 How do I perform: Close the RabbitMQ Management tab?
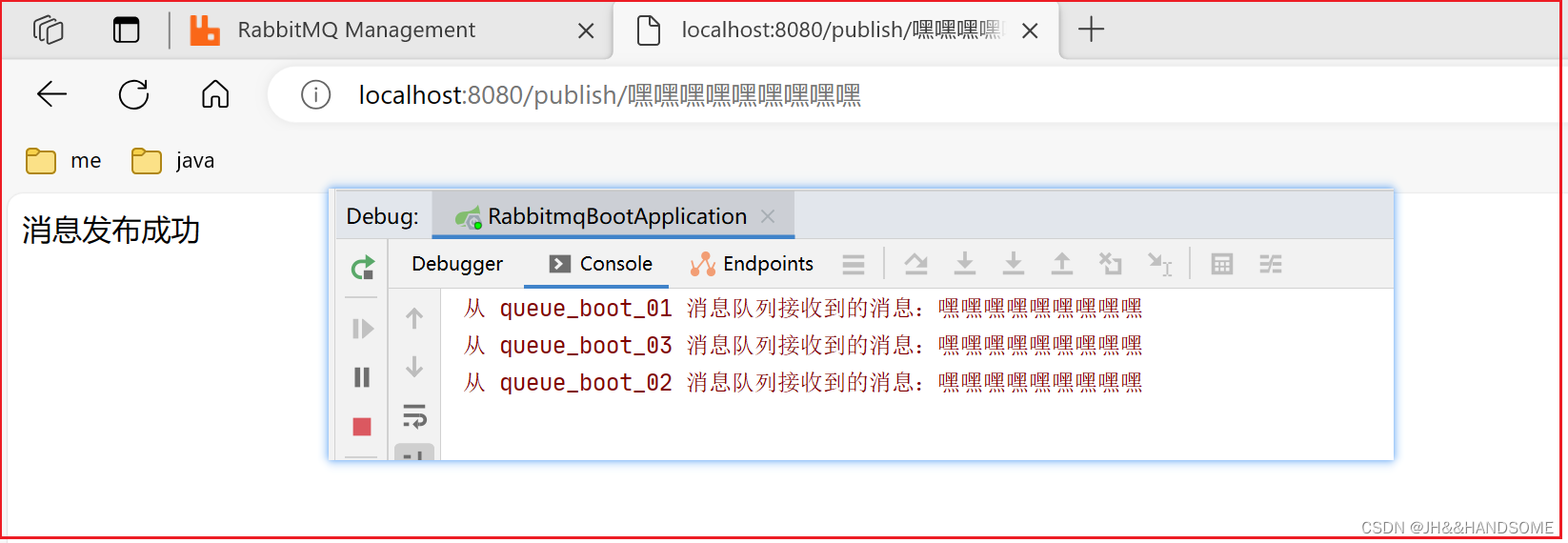(x=586, y=31)
